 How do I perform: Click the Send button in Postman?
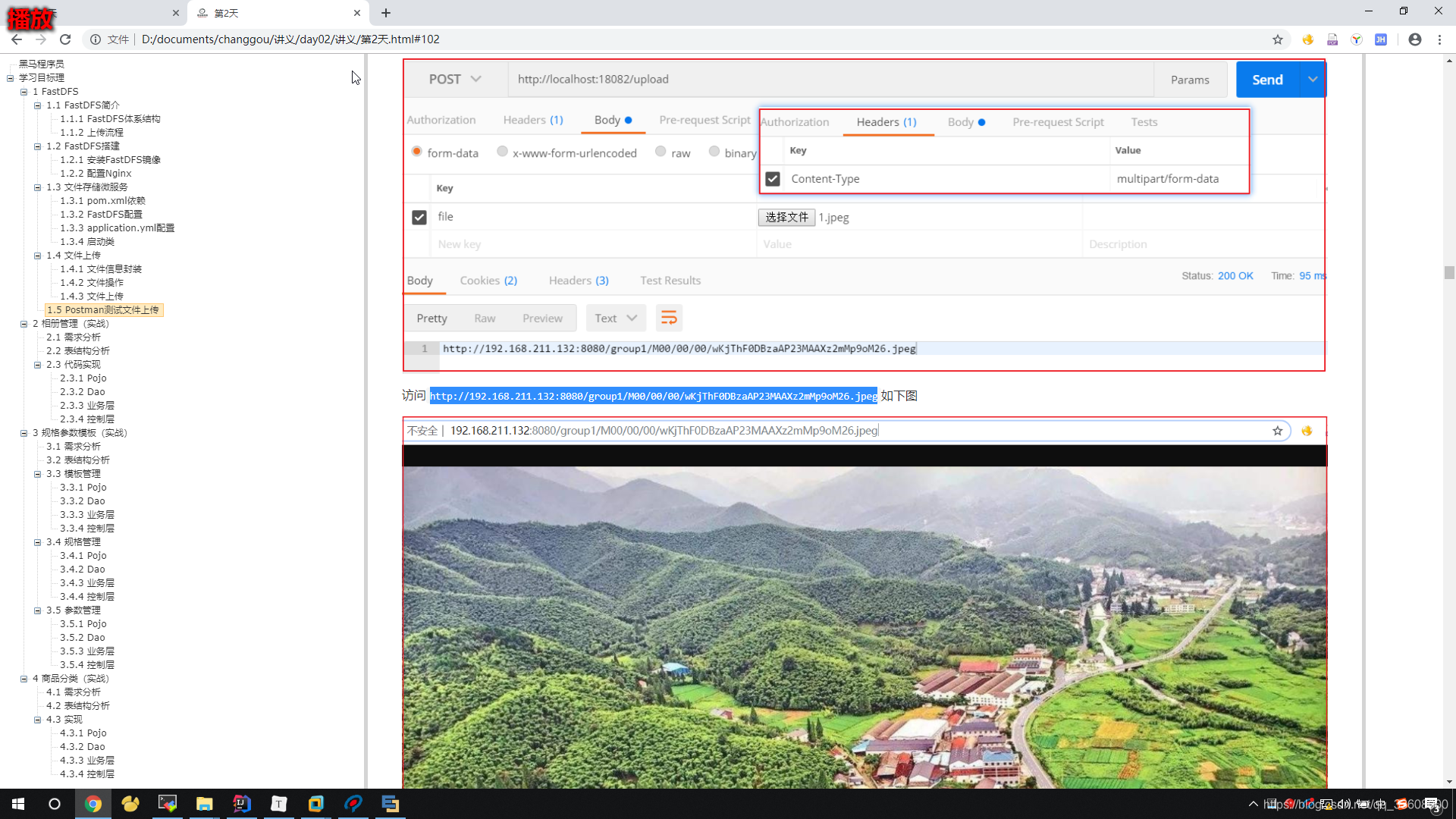[1267, 79]
